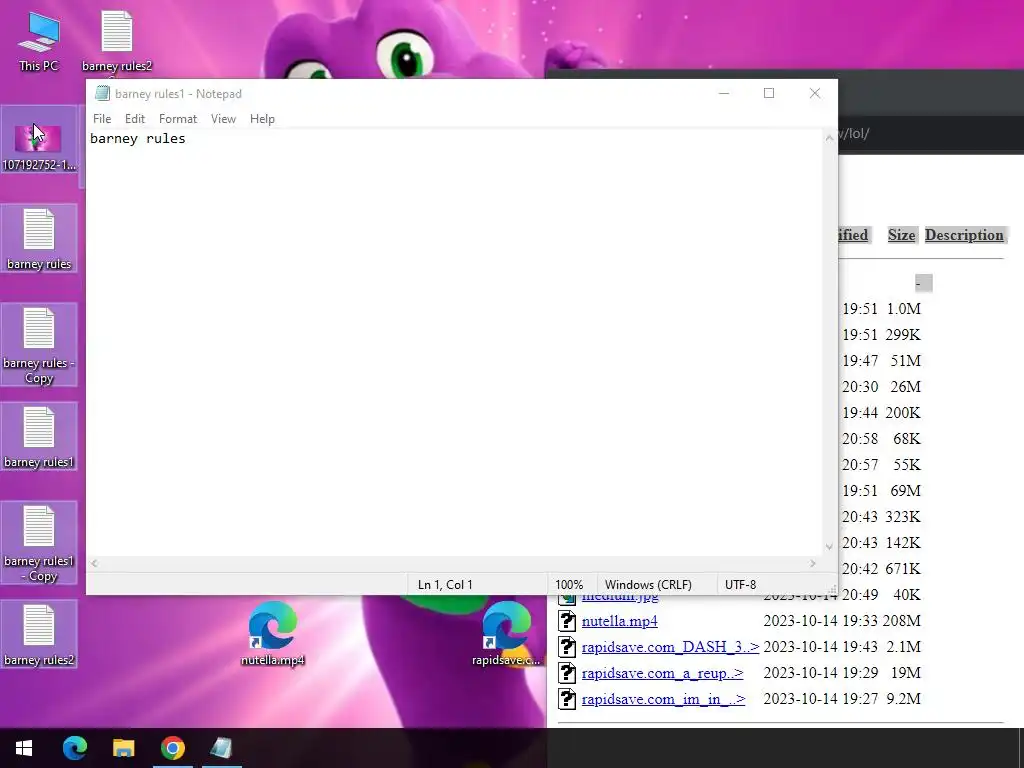Click the file icon beside nutella.mp4
Image resolution: width=1024 pixels, height=768 pixels.
[567, 620]
